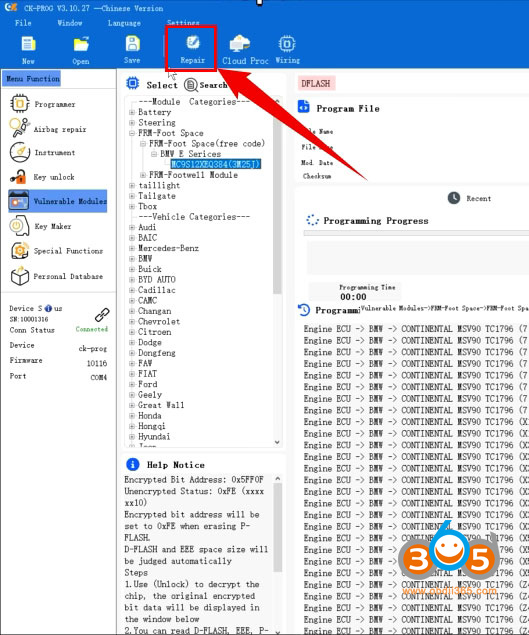This screenshot has width=529, height=635.
Task: Click the Search document icon
Action: [190, 85]
